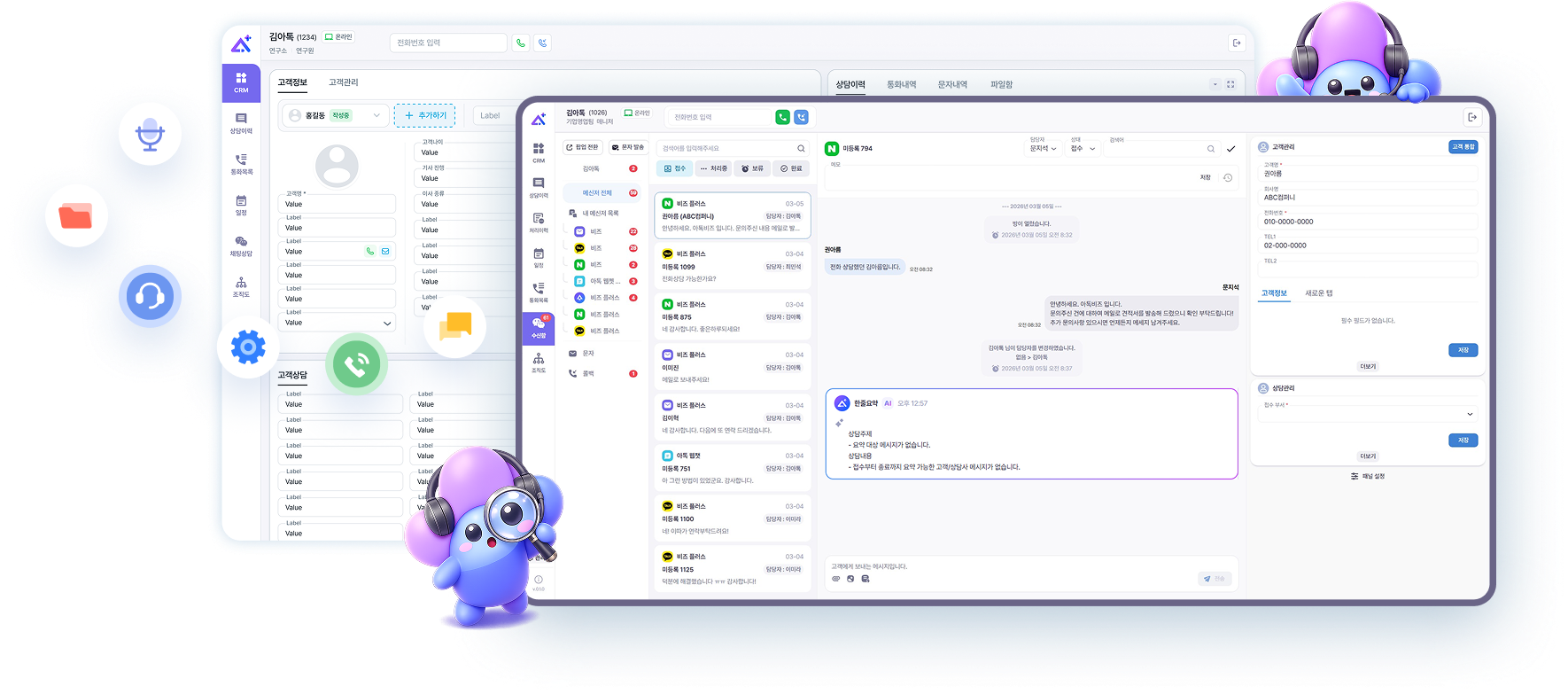1568x694 pixels.
Task: Click the green call button in front window
Action: tap(782, 117)
